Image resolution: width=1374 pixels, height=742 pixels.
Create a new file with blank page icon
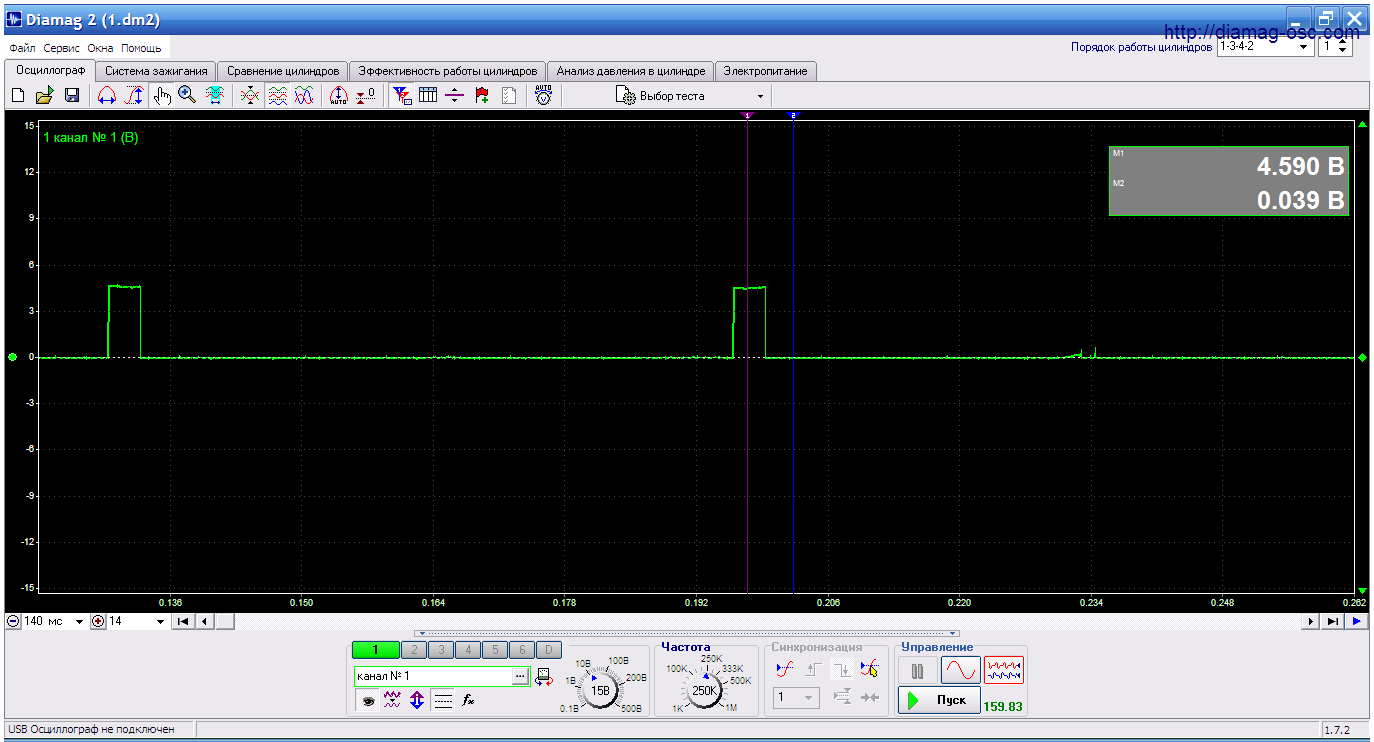17,96
